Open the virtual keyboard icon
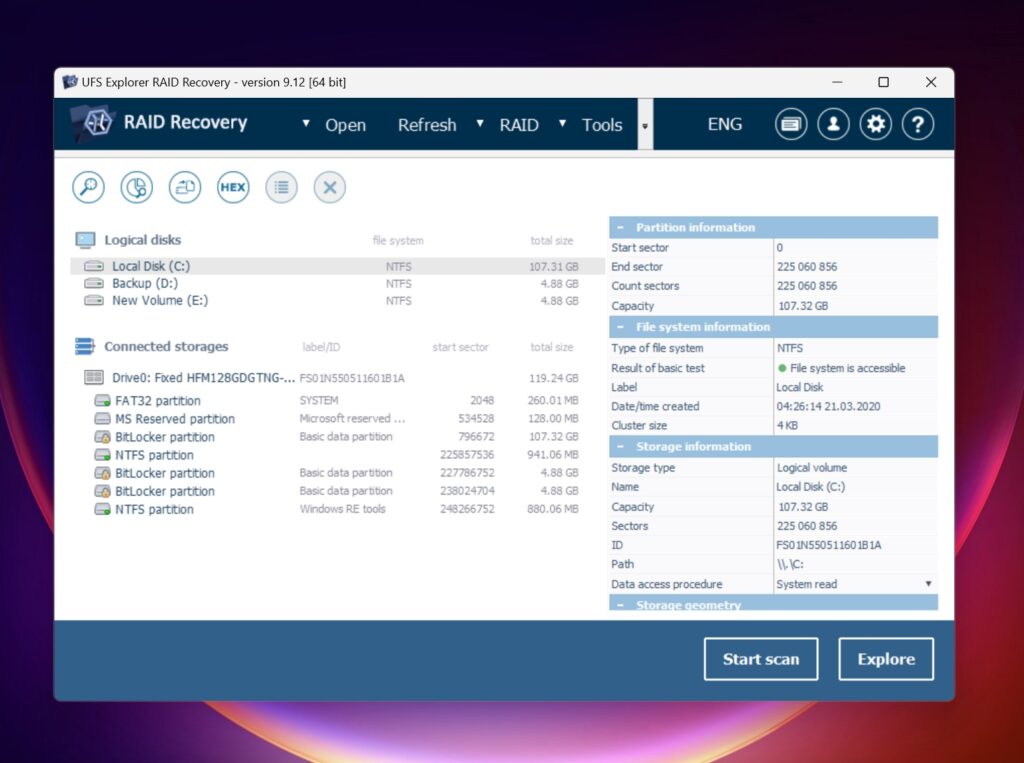Viewport: 1024px width, 763px height. [x=791, y=123]
